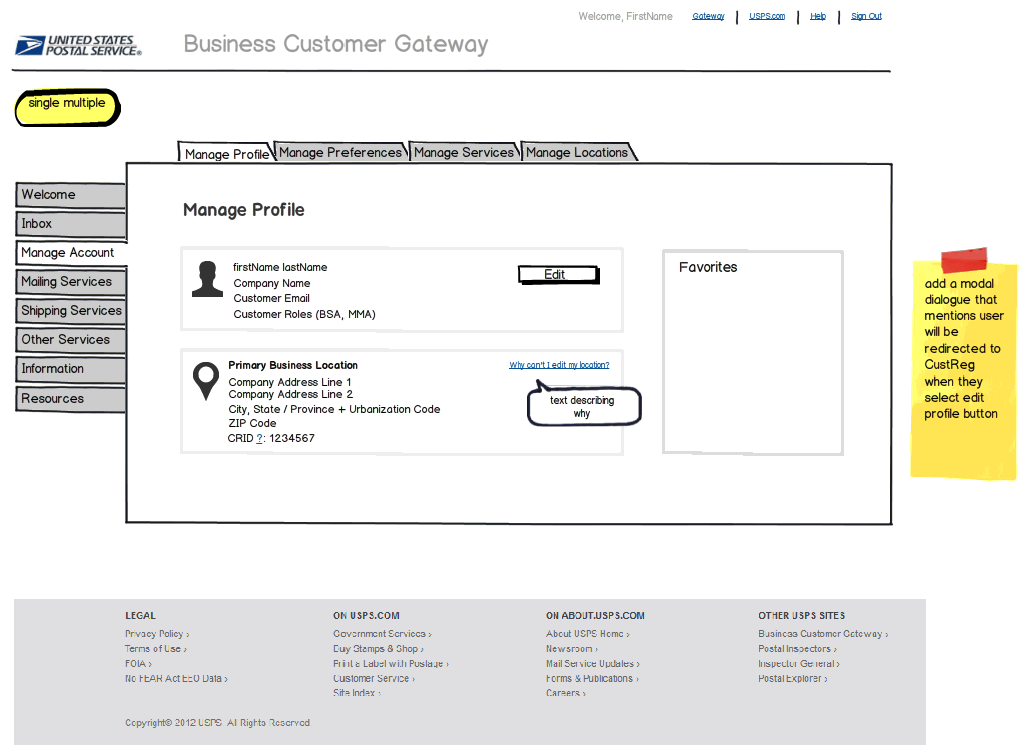The height and width of the screenshot is (753, 1028).
Task: Open Forms & Publications link
Action: click(x=591, y=679)
